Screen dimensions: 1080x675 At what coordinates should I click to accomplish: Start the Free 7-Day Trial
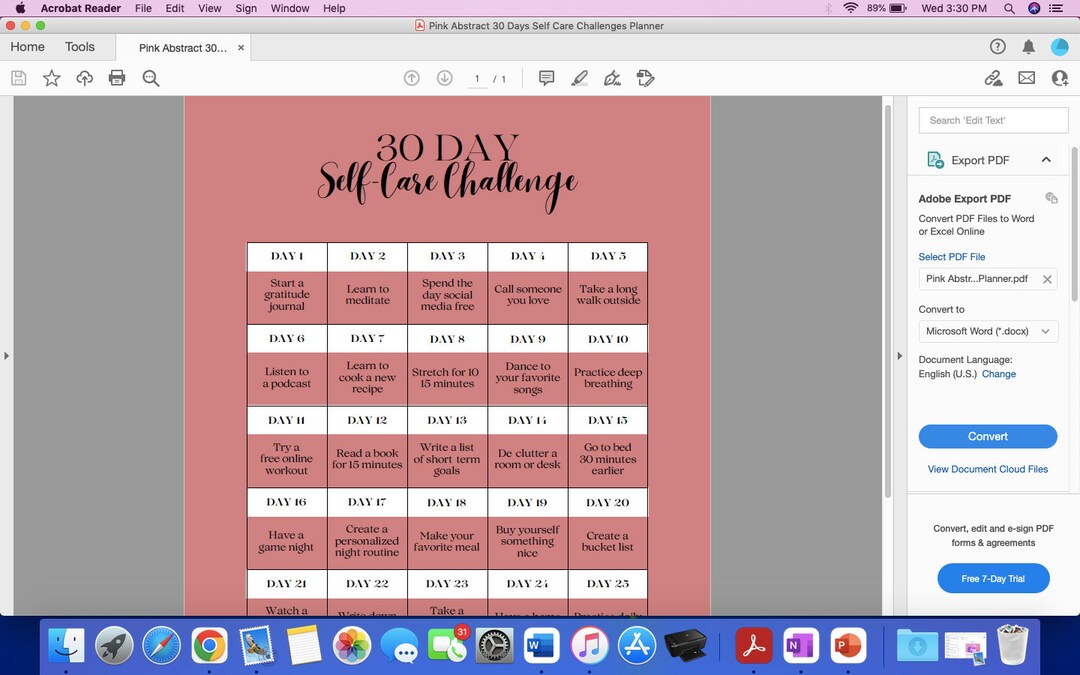pos(993,579)
